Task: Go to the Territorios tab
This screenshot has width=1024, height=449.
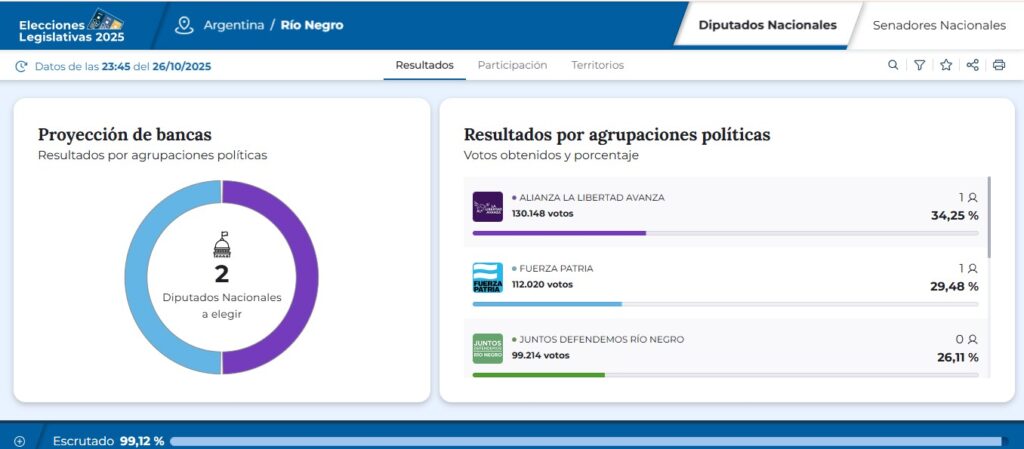Action: tap(597, 65)
